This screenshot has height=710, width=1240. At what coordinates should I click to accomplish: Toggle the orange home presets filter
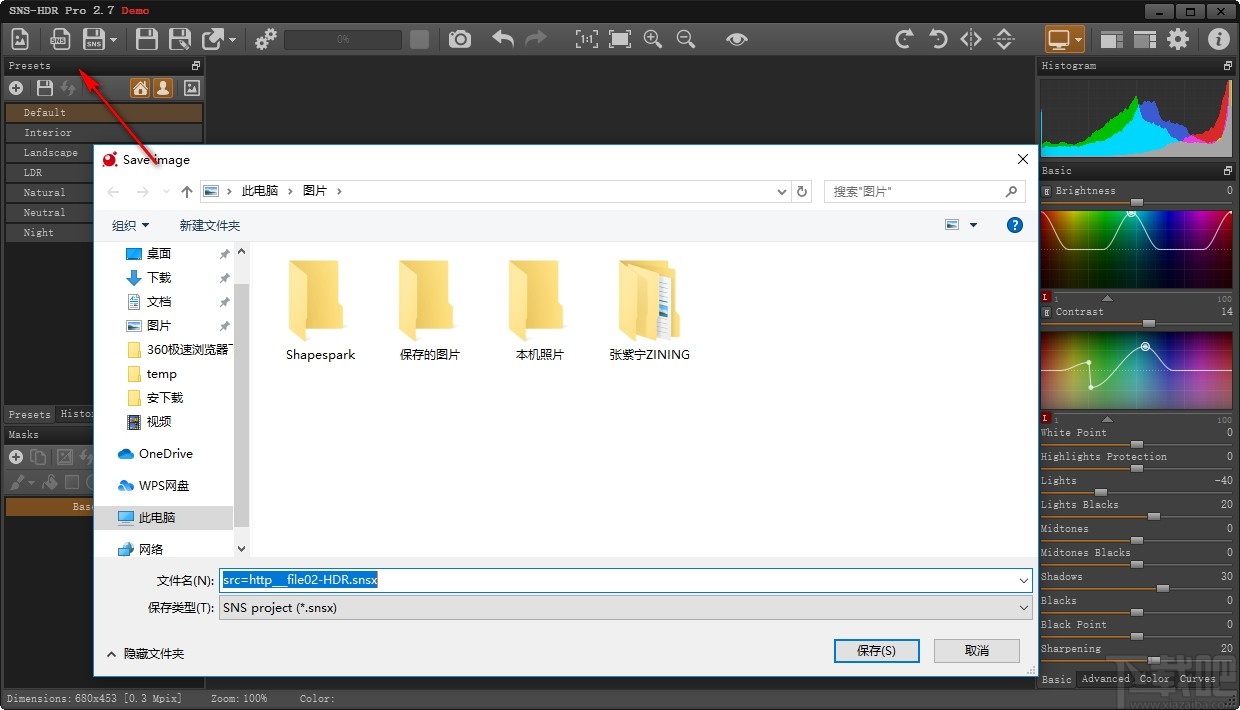coord(140,88)
